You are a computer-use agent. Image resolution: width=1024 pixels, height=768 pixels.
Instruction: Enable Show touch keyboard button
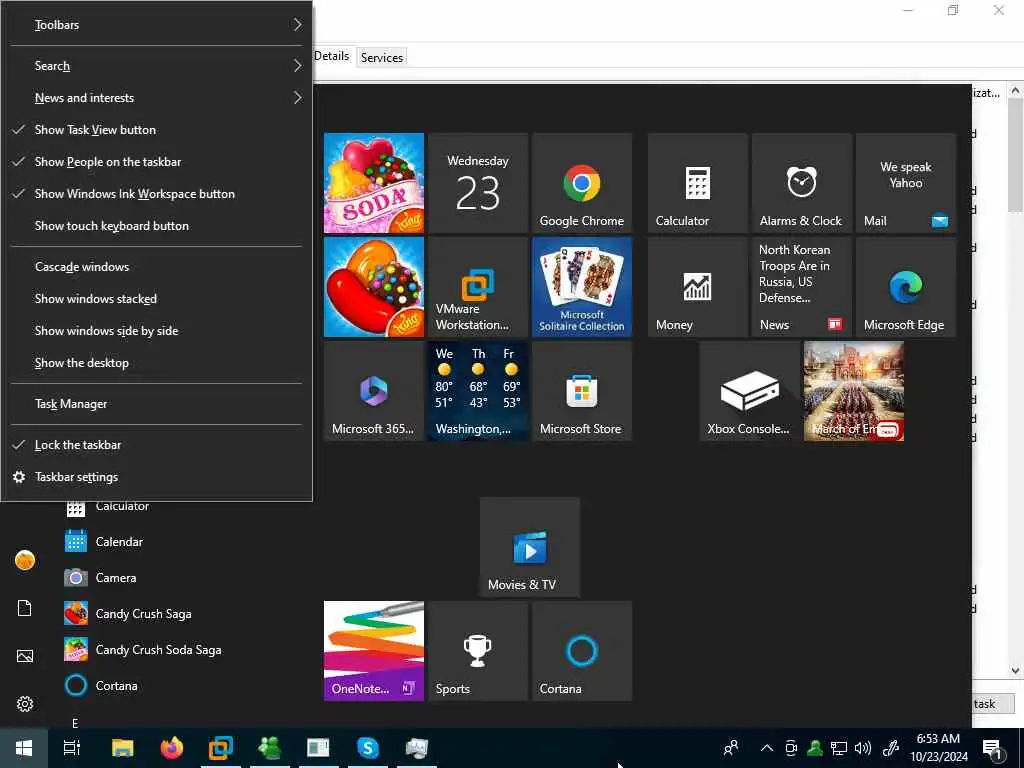pyautogui.click(x=157, y=225)
